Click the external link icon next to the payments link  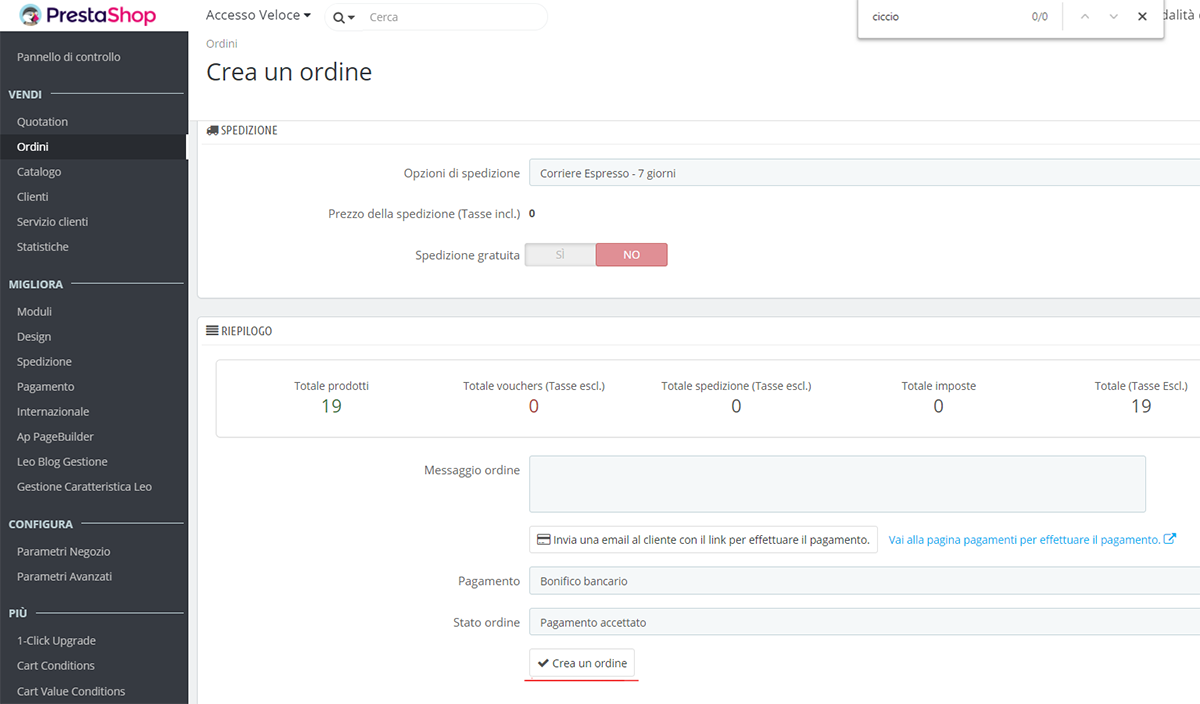1170,538
